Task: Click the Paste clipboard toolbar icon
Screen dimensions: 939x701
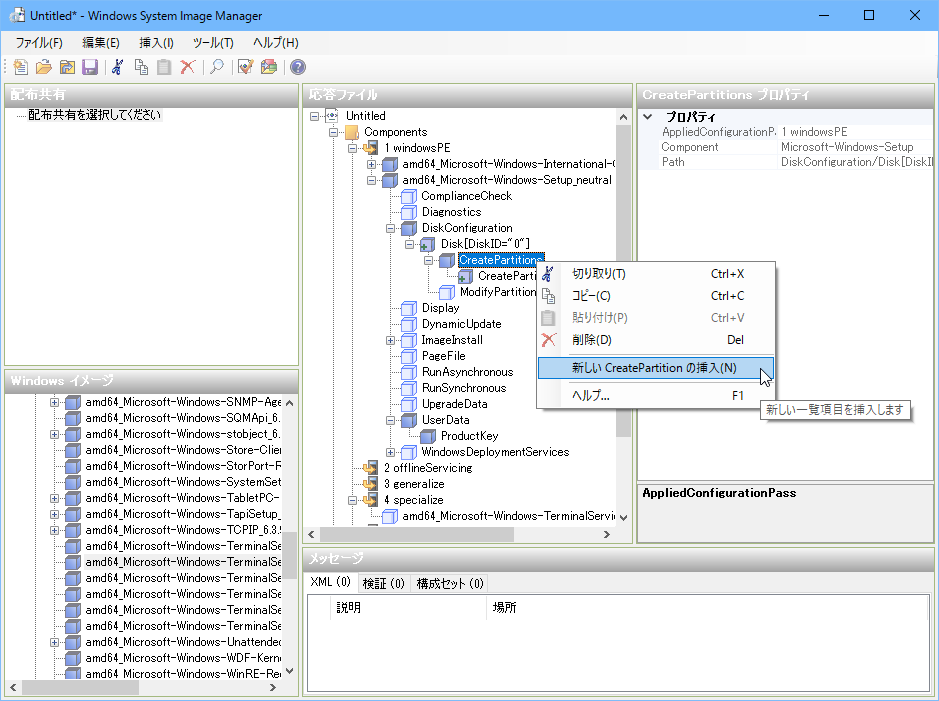Action: click(164, 67)
